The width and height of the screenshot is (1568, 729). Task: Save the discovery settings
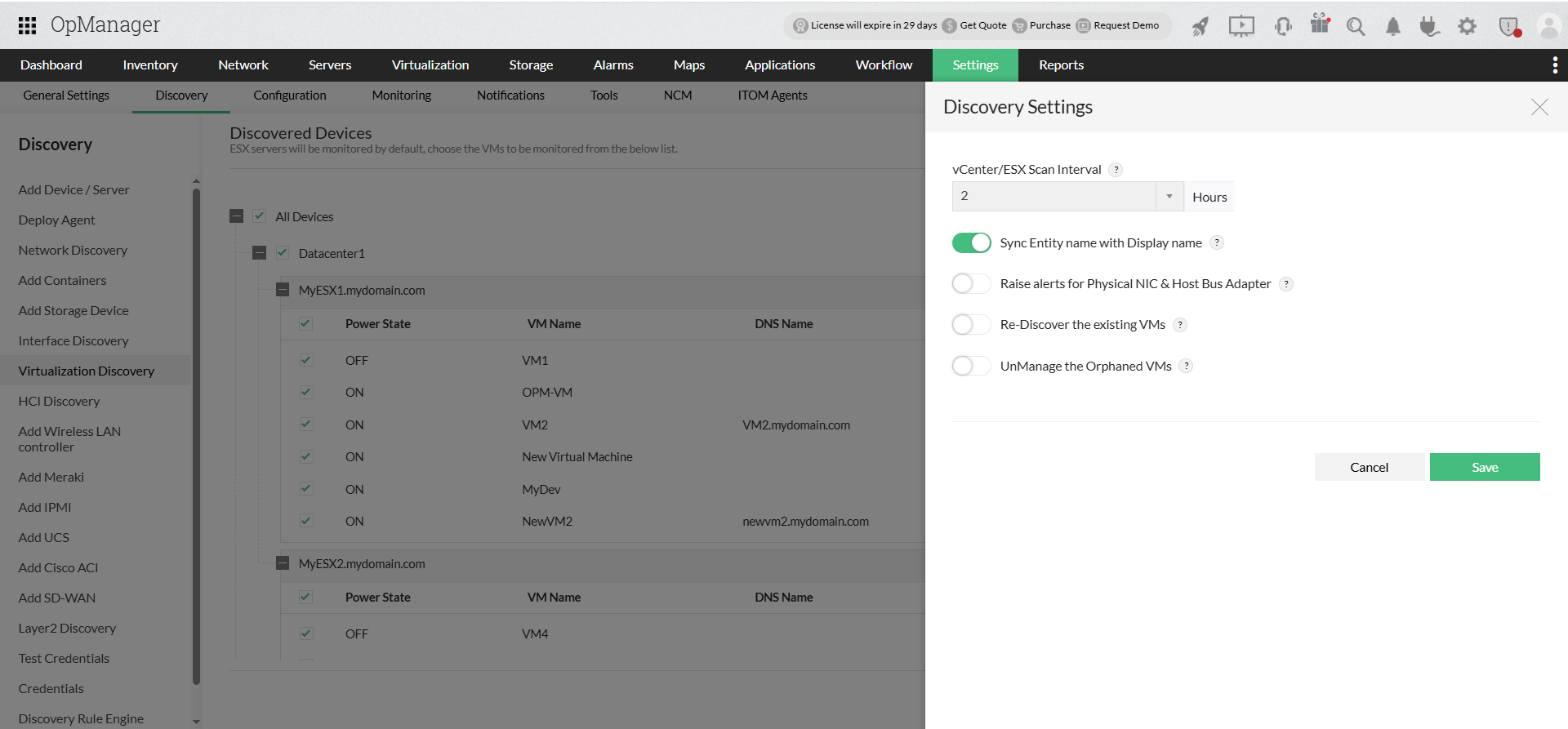1484,467
